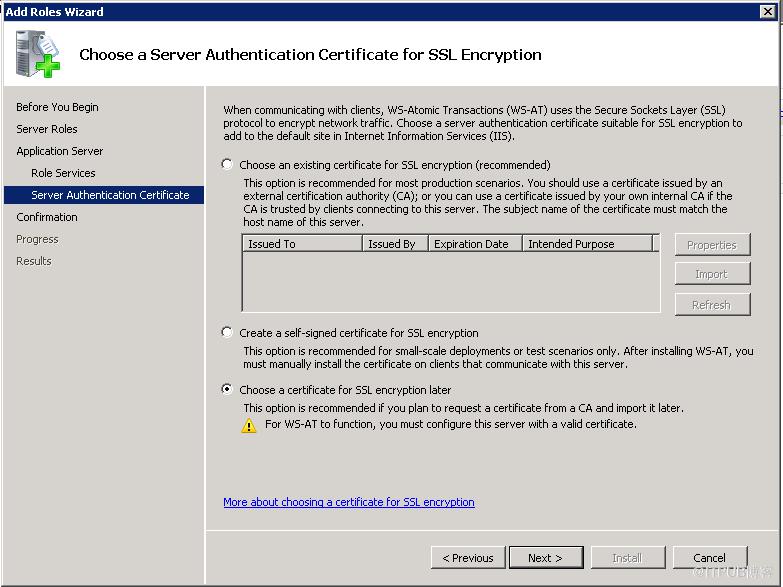Cancel the wizard
Screen dimensions: 783x587
[710, 558]
